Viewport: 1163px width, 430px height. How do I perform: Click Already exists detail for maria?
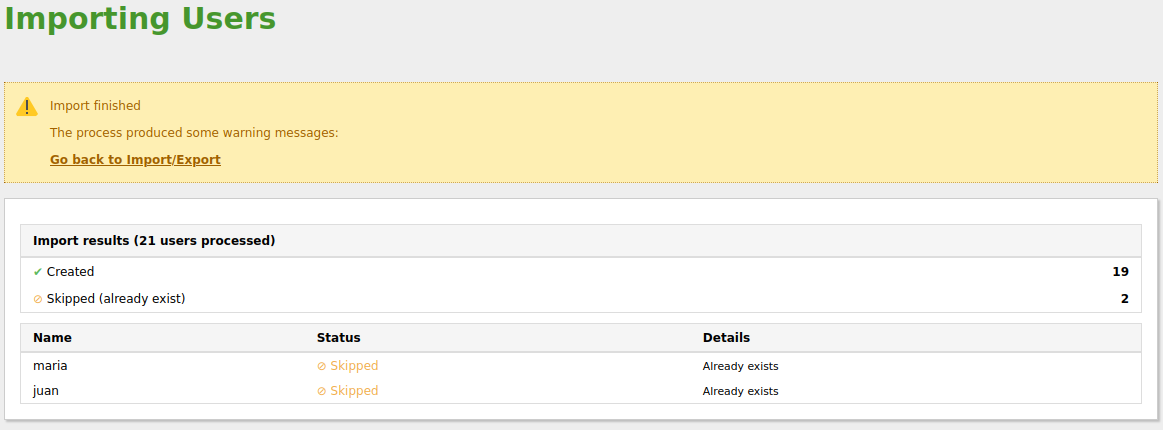point(740,366)
